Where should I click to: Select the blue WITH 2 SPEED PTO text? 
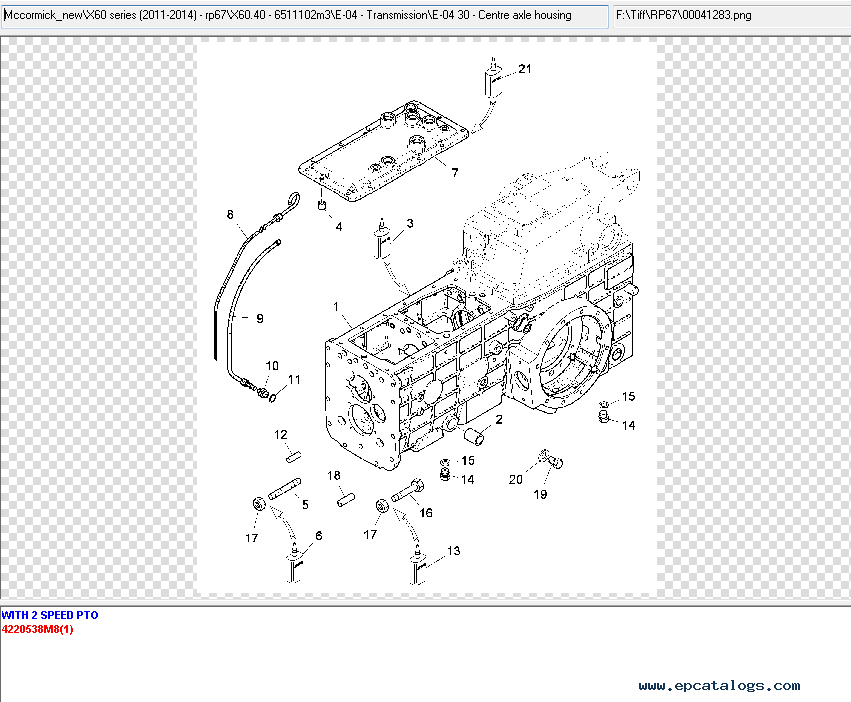pos(50,615)
